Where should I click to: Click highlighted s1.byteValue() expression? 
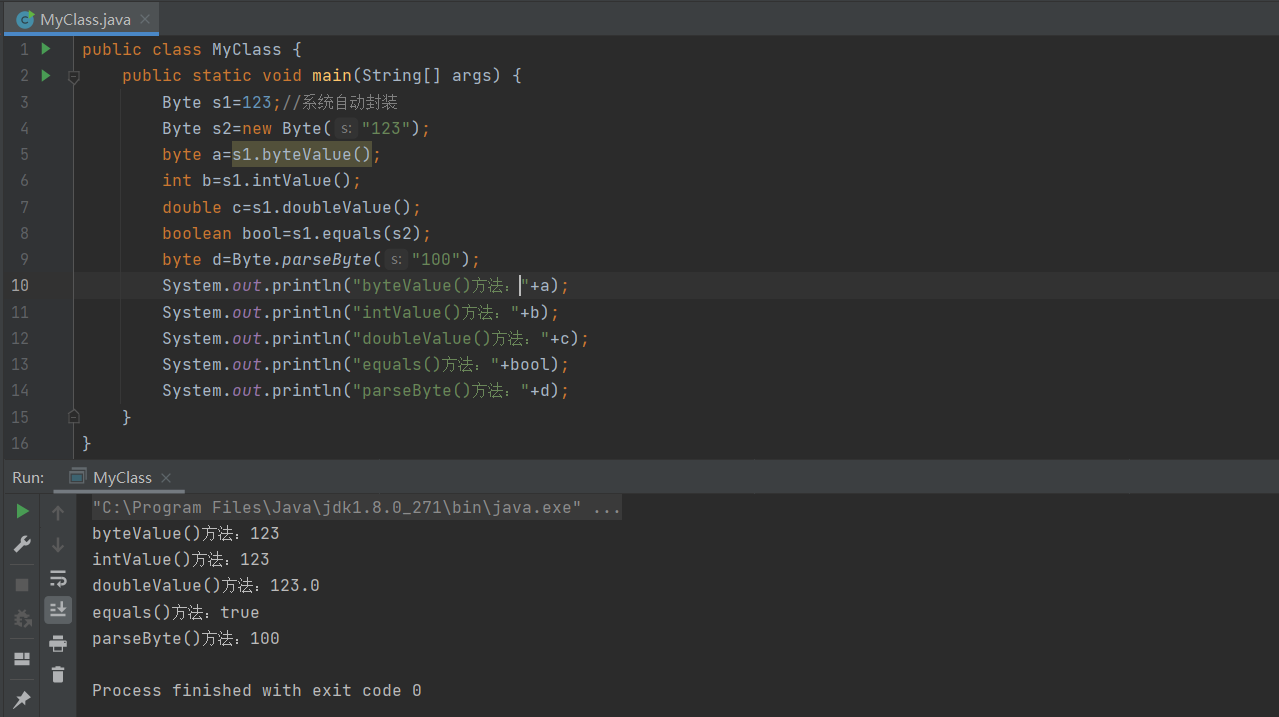302,155
